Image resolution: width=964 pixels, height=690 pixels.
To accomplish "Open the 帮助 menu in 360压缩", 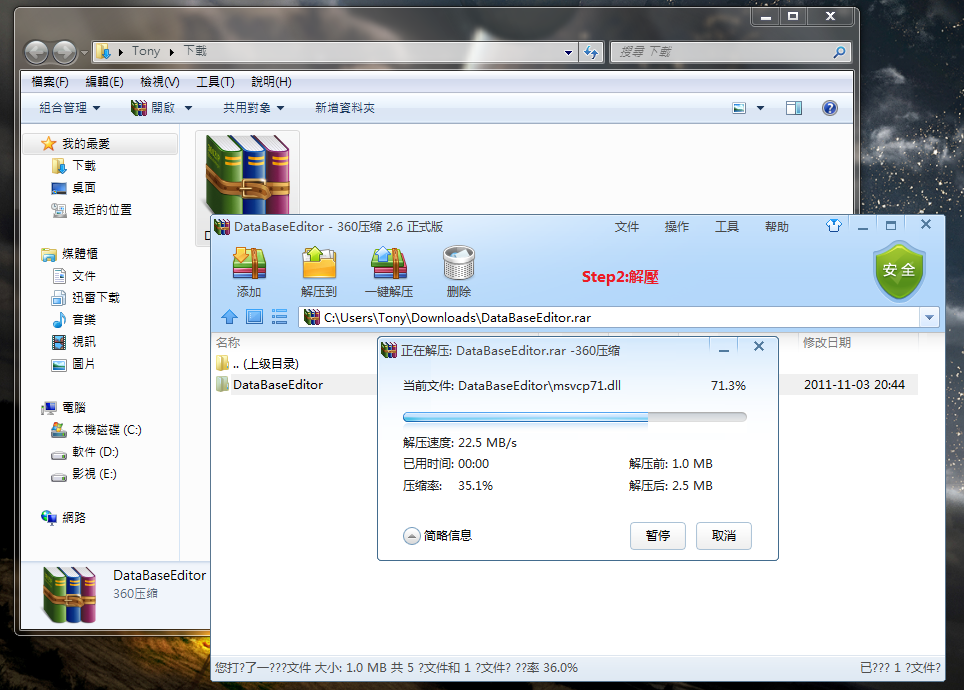I will (x=776, y=227).
